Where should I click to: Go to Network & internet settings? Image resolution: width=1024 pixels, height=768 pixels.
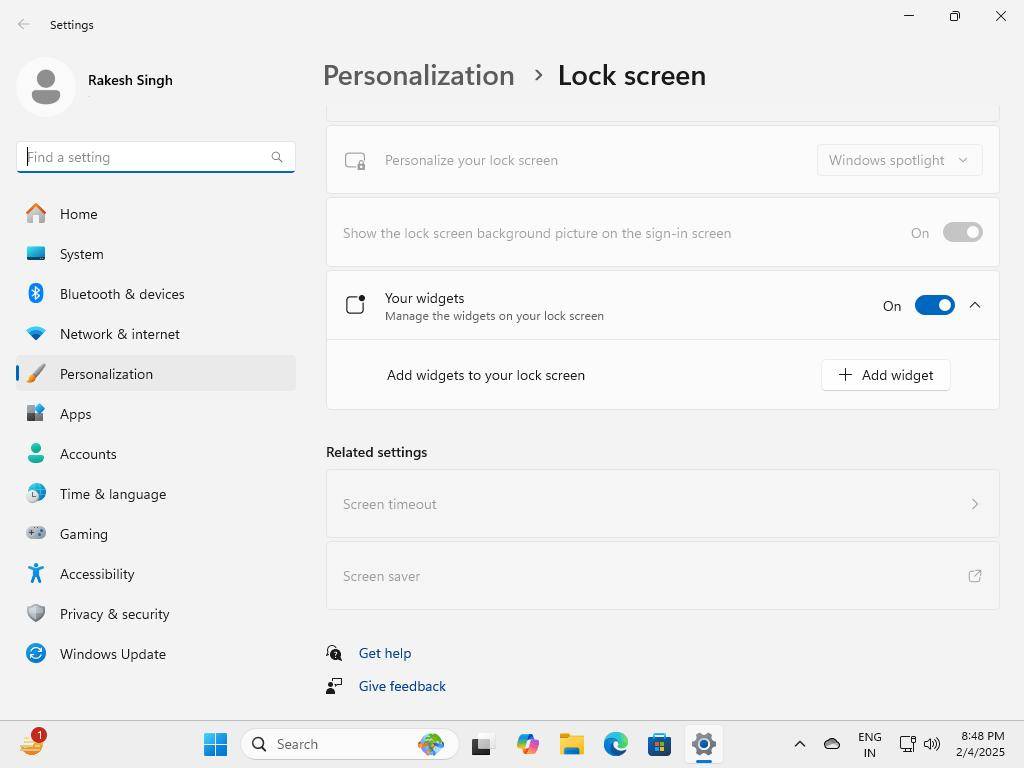click(155, 334)
